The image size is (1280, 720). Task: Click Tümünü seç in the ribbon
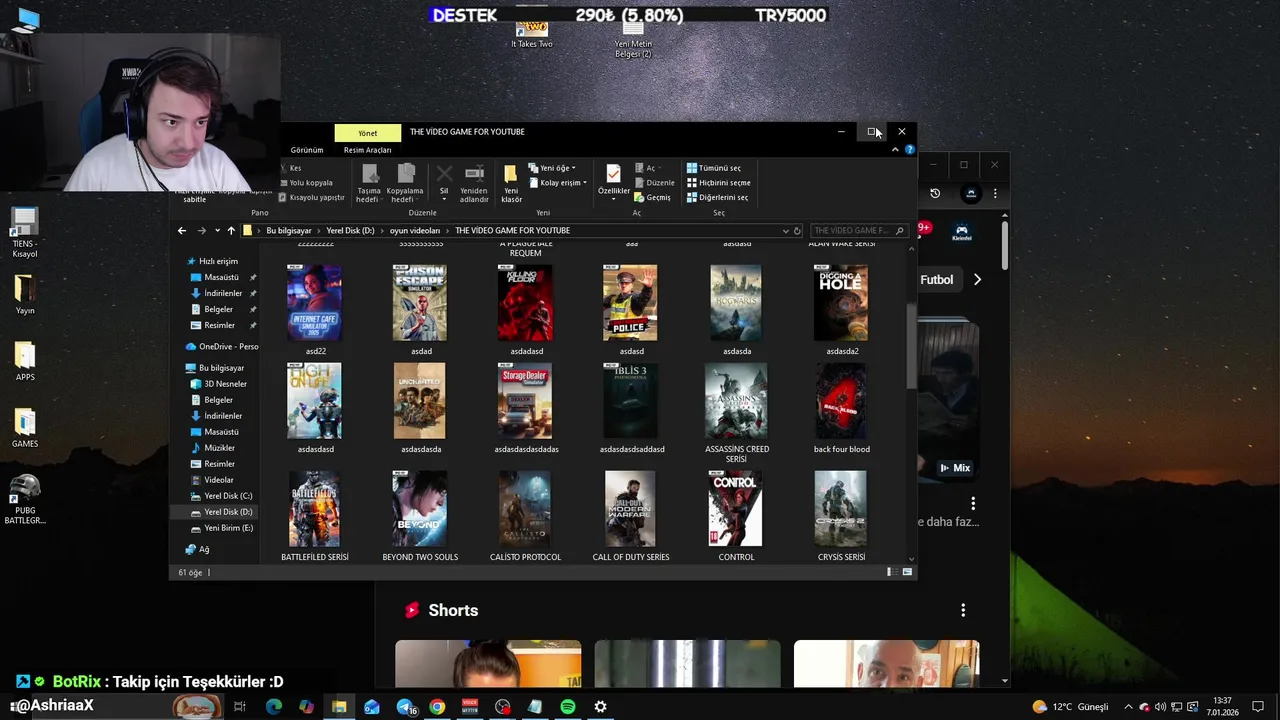click(714, 168)
